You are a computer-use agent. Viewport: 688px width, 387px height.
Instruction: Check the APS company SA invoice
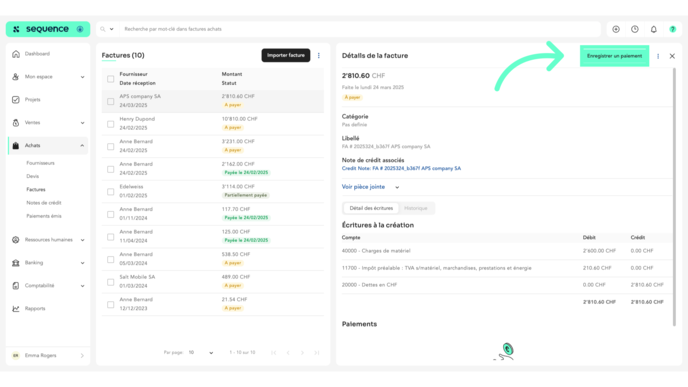click(111, 101)
